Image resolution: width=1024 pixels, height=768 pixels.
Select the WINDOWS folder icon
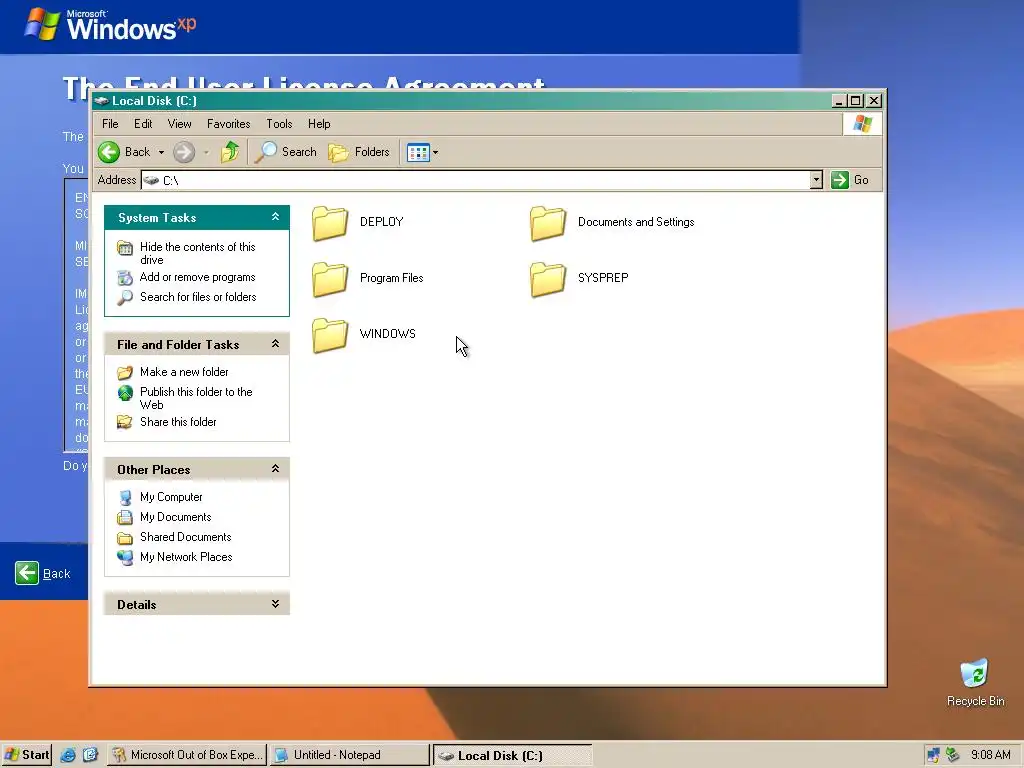pyautogui.click(x=330, y=335)
